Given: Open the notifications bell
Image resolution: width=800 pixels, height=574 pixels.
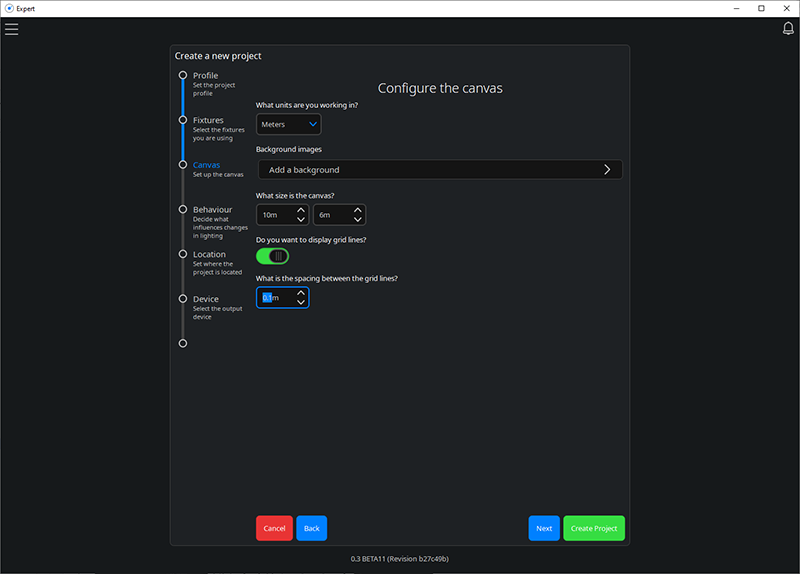Looking at the screenshot, I should (x=788, y=29).
